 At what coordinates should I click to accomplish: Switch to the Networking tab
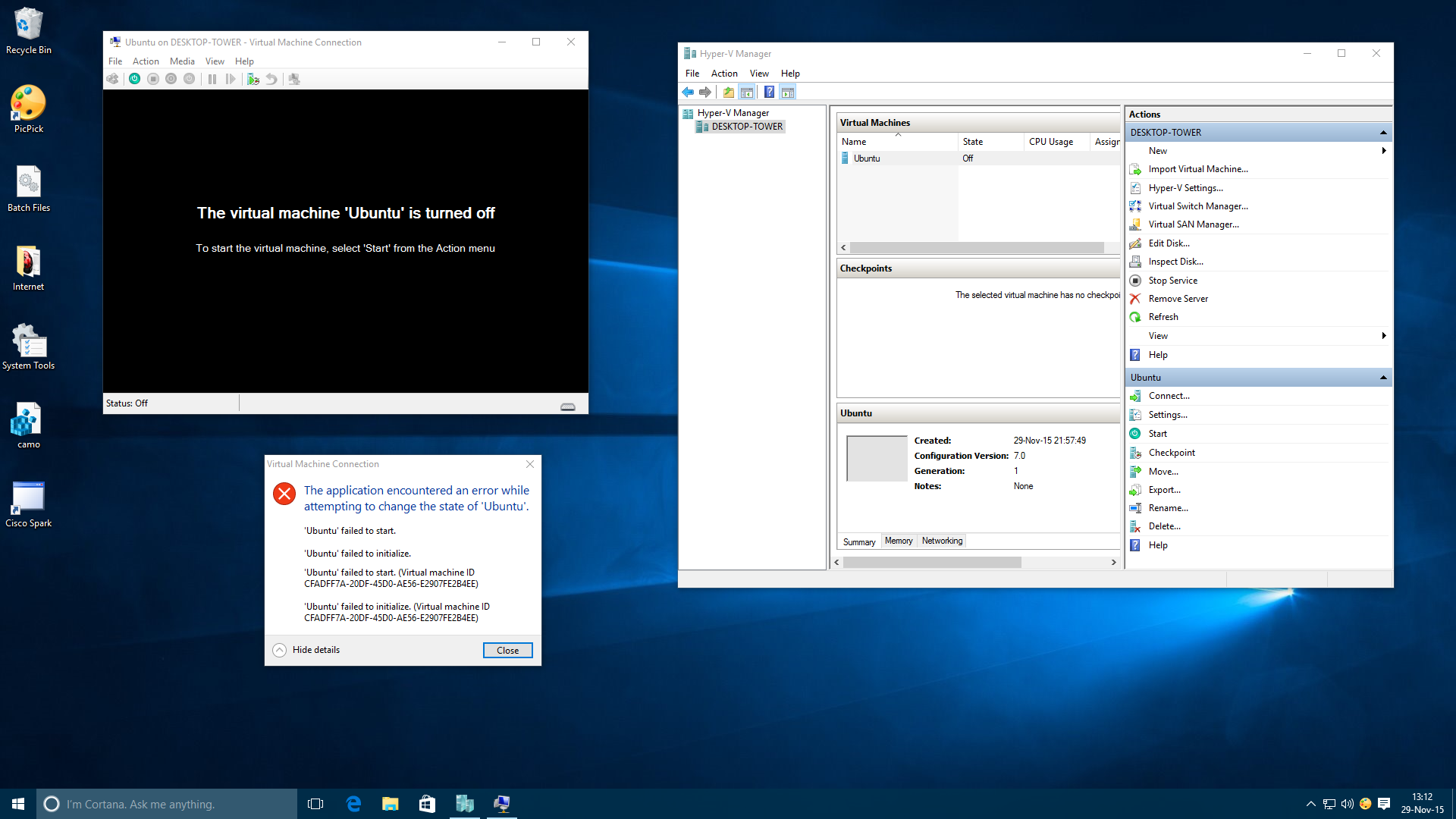click(x=942, y=541)
